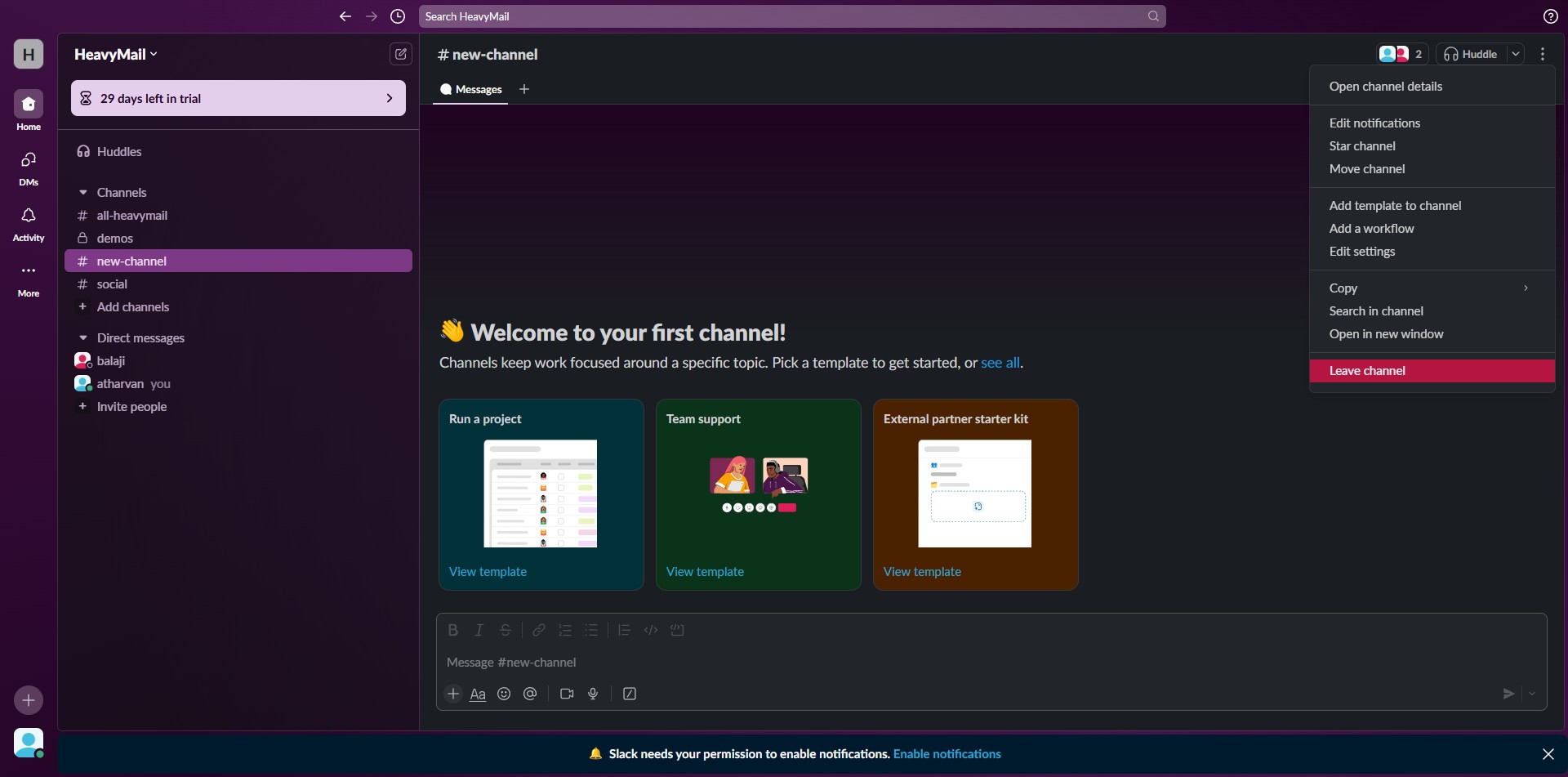Viewport: 1568px width, 777px height.
Task: Click the Enable notifications link
Action: pos(947,754)
